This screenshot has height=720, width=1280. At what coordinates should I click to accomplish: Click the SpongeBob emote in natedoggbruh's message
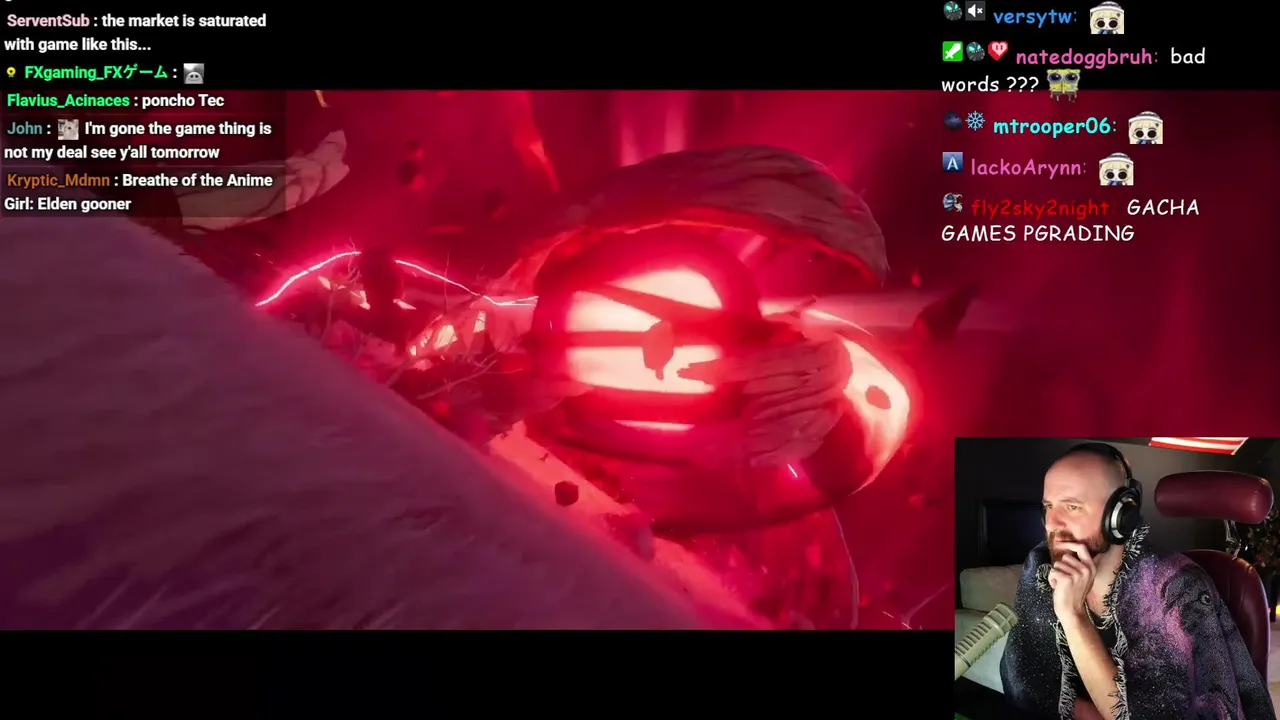point(1064,84)
